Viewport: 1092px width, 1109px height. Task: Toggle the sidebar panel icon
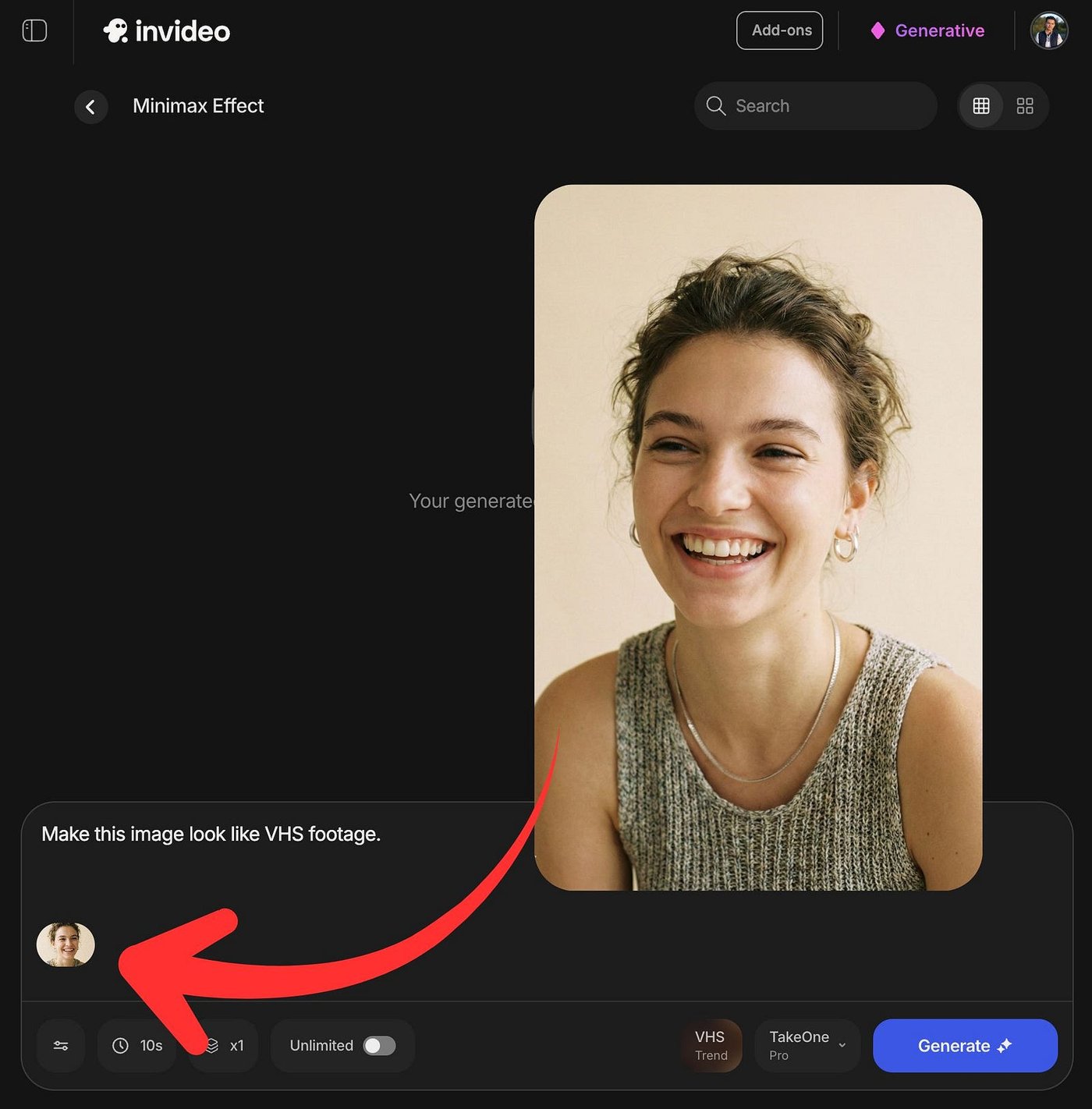pos(34,31)
